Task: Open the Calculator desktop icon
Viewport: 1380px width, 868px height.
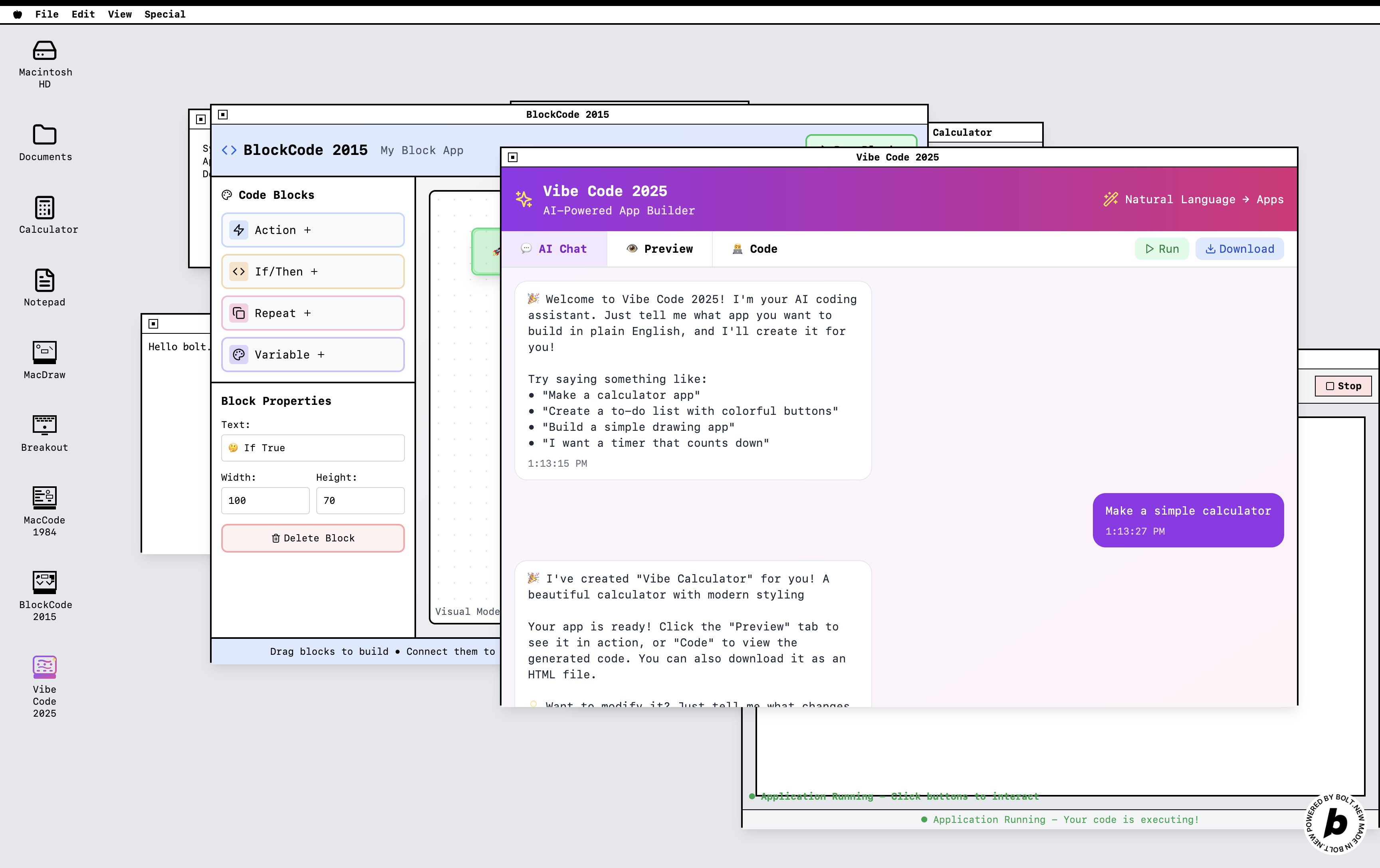Action: 44,207
